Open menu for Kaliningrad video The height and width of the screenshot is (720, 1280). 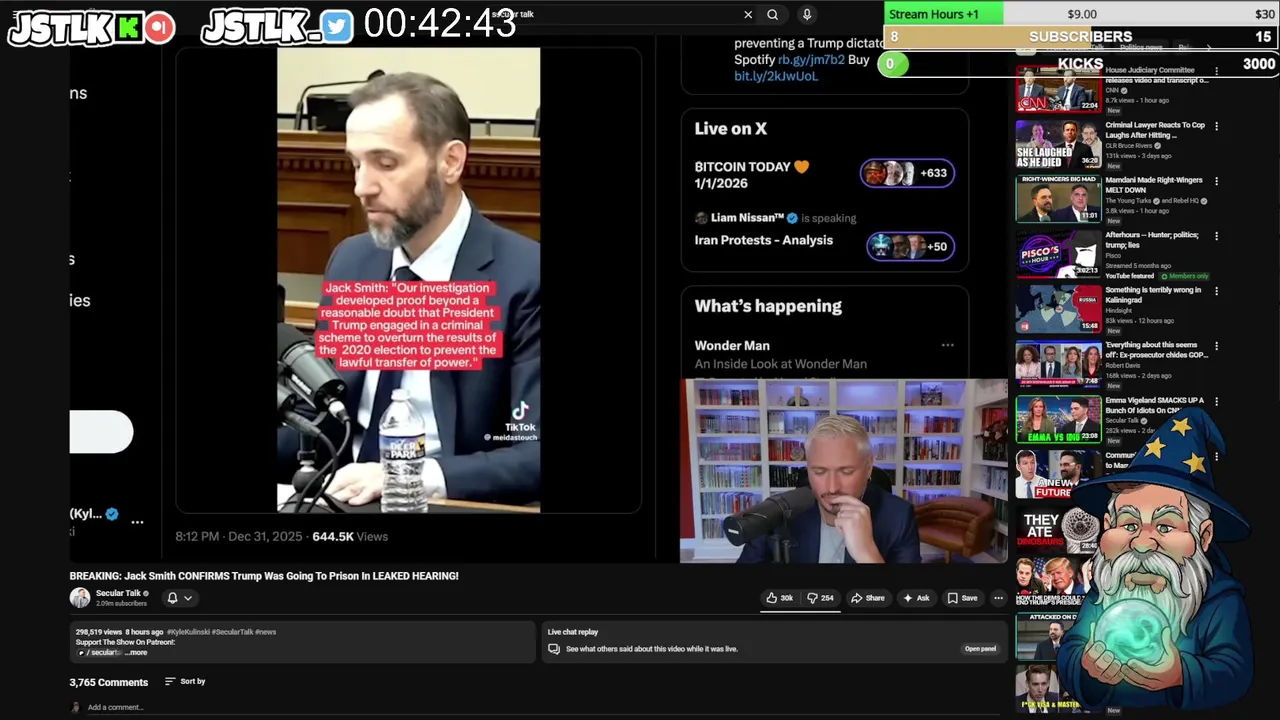[1216, 291]
